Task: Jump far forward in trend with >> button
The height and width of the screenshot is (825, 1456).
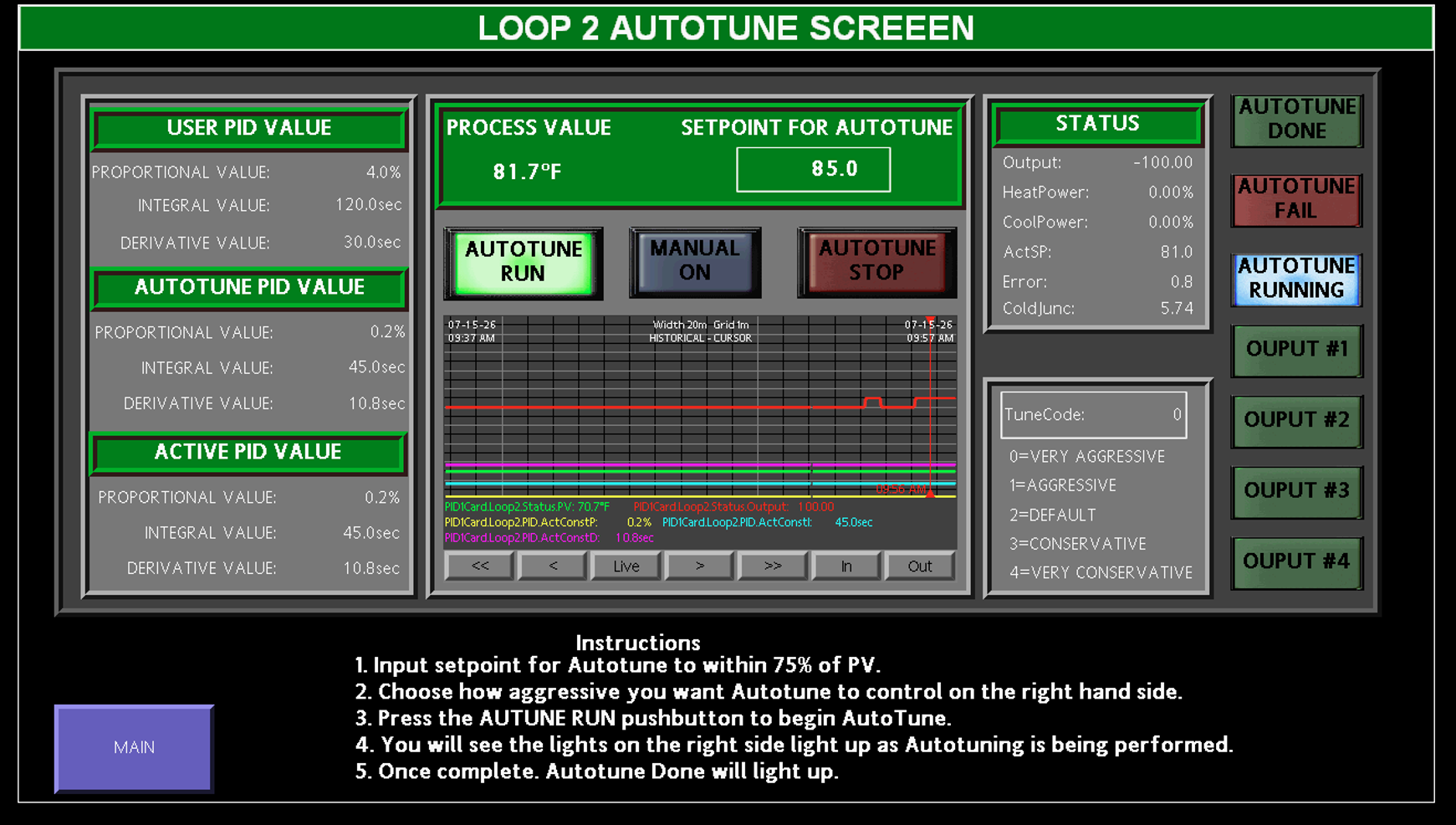Action: [773, 566]
